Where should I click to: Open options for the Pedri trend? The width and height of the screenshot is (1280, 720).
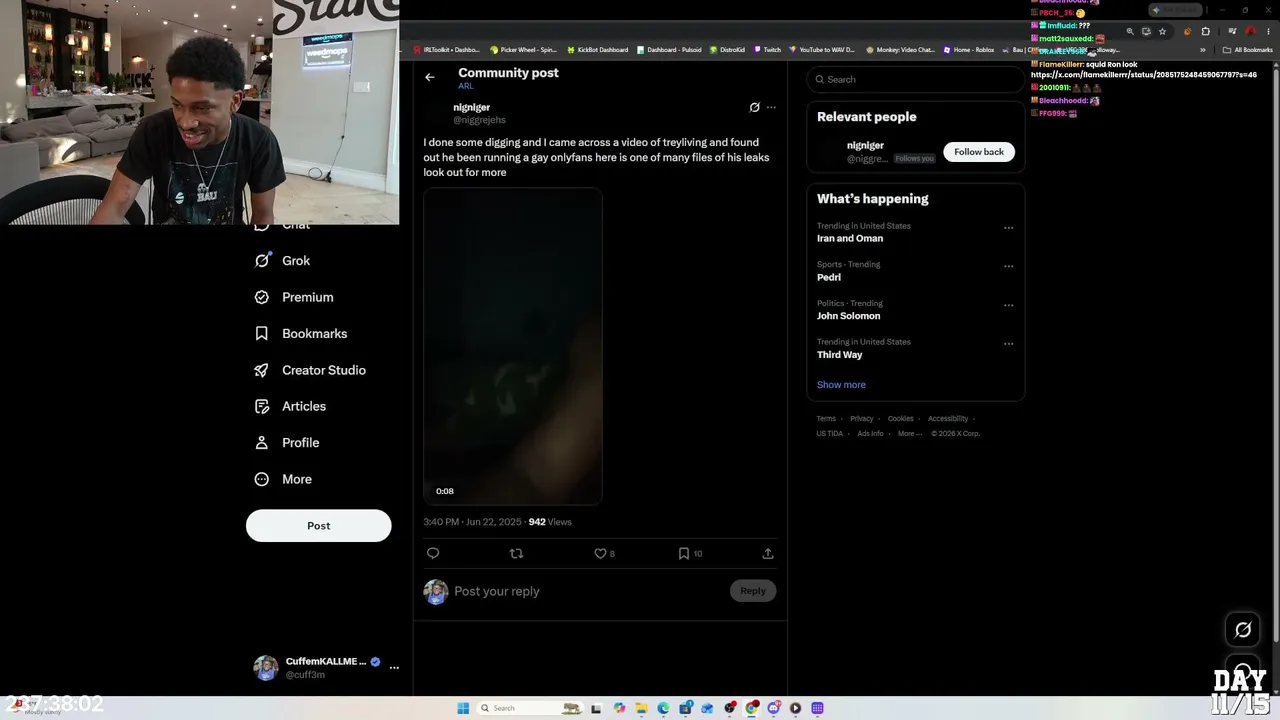pos(1008,266)
